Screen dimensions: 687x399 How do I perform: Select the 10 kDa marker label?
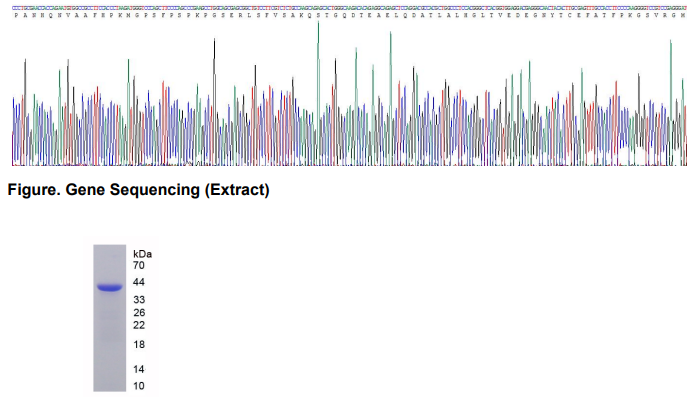click(139, 386)
